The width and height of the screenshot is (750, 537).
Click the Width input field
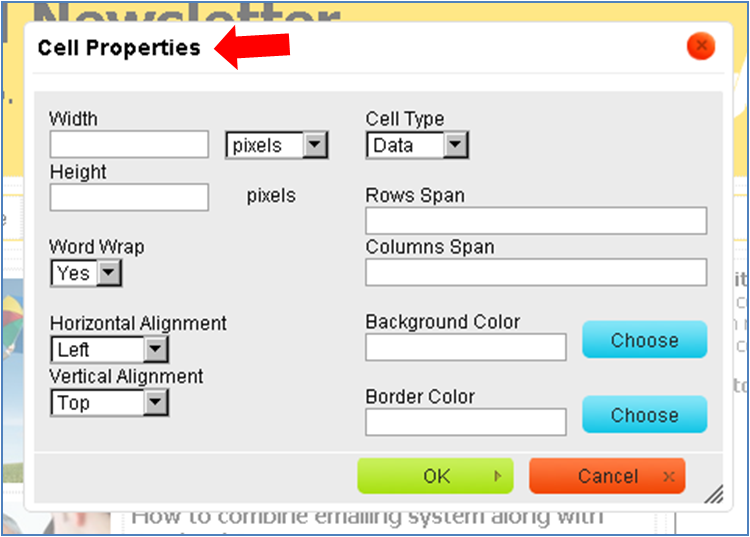(x=129, y=144)
